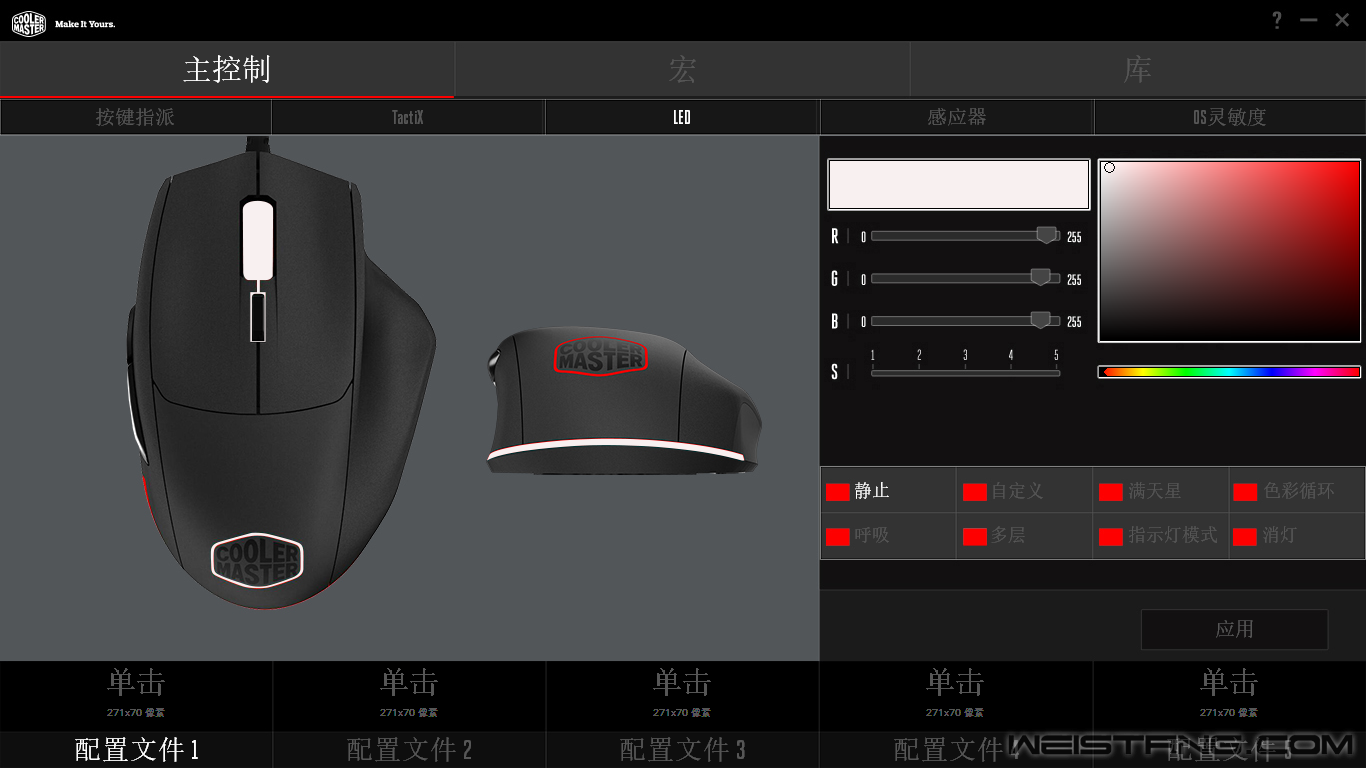Select the 满天星 lighting mode
The height and width of the screenshot is (768, 1366).
(1160, 491)
